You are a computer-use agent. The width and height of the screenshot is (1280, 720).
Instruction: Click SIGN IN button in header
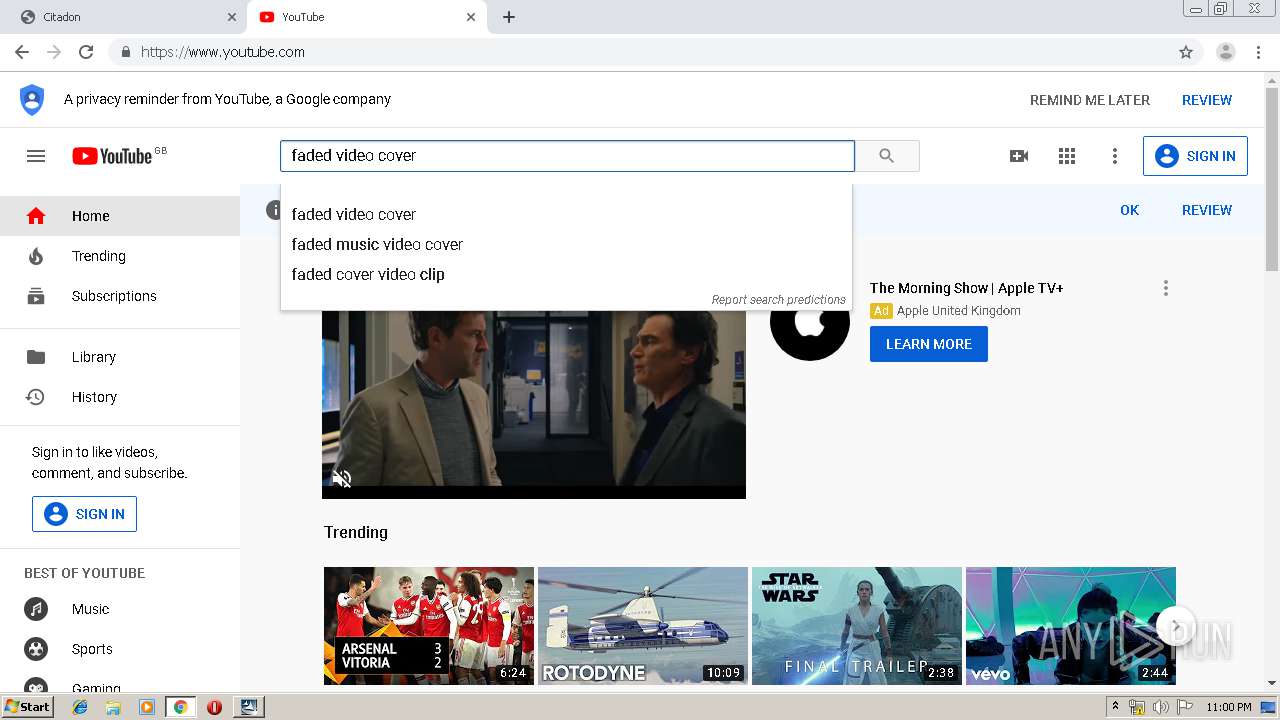1195,156
